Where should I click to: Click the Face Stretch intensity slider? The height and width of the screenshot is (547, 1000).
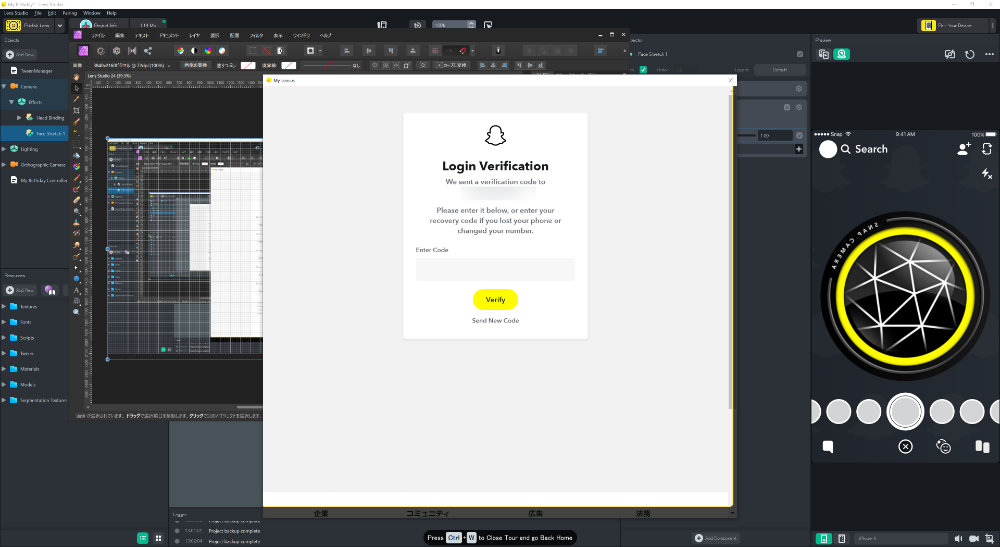tap(746, 135)
